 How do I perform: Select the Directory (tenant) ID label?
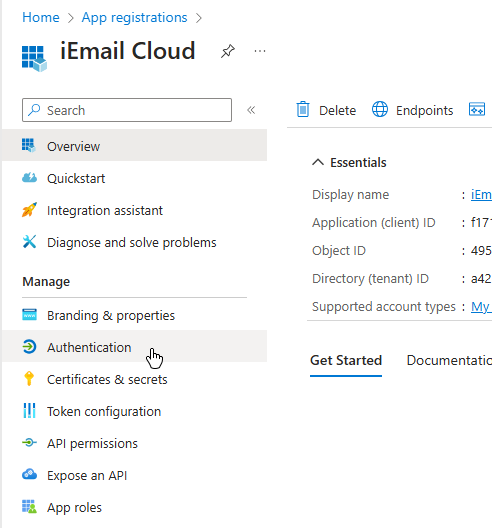click(x=370, y=278)
